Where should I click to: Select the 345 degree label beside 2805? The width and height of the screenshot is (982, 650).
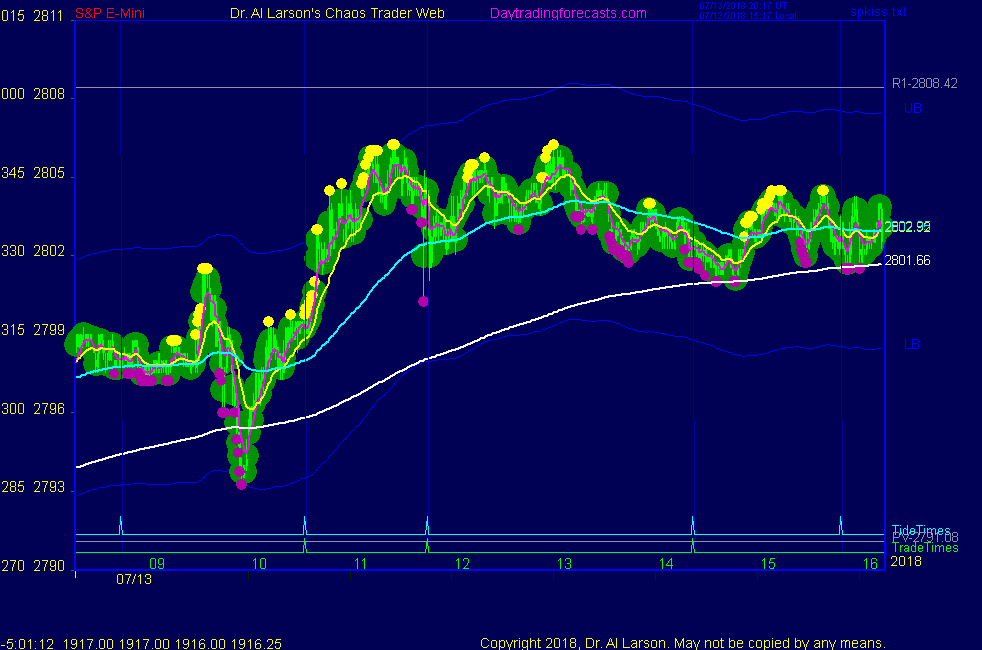click(x=13, y=173)
